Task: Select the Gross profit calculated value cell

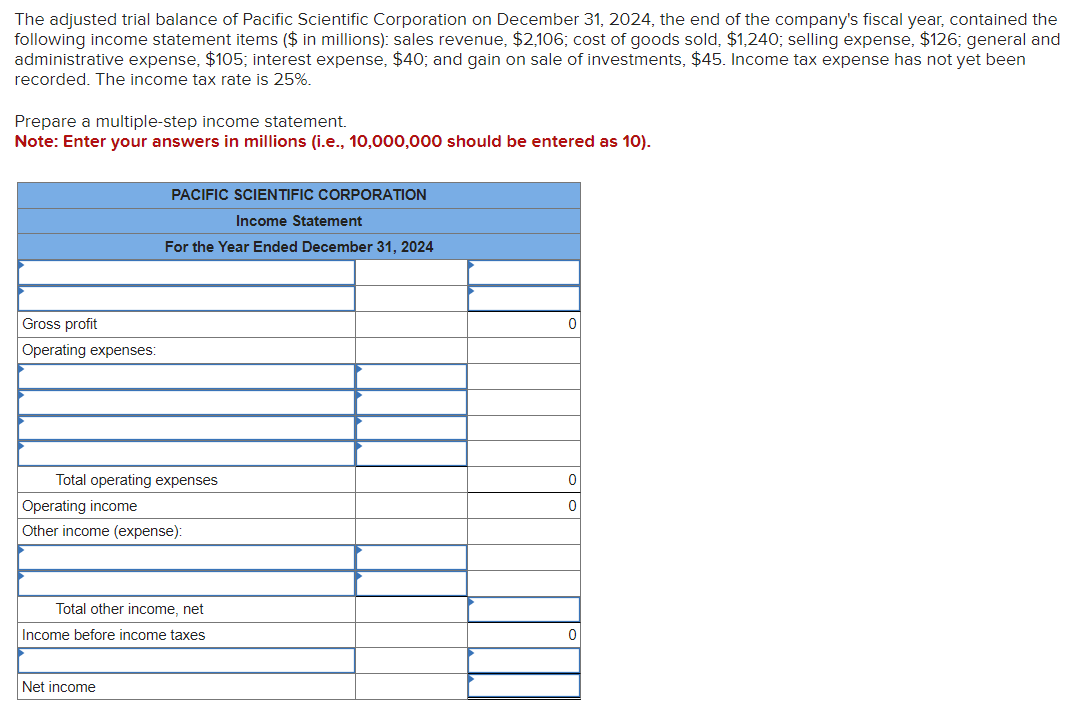Action: click(x=523, y=324)
